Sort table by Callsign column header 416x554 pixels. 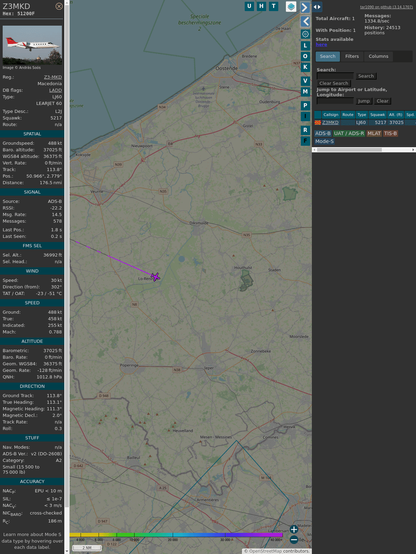(331, 114)
